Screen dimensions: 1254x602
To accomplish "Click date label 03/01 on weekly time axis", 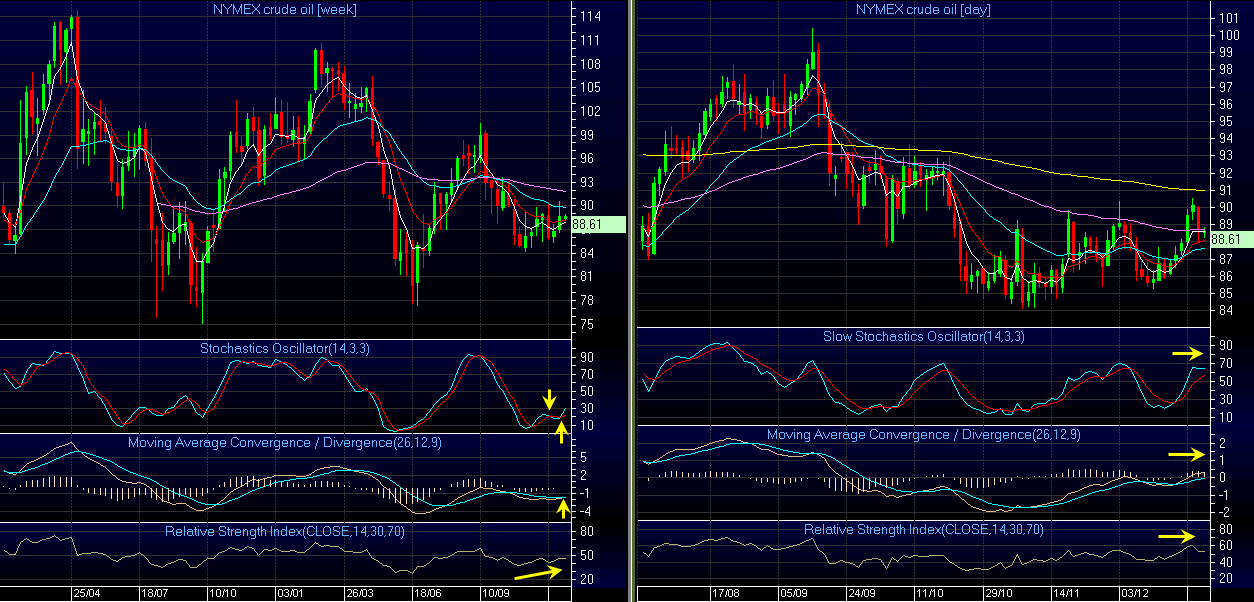I will click(292, 593).
